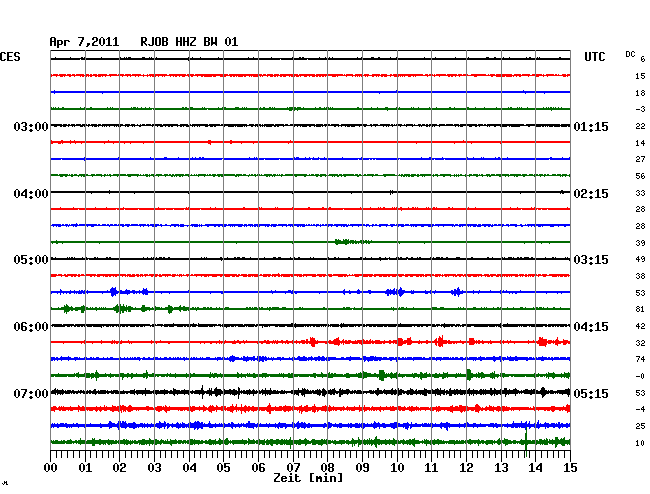Select the UTC label '01:15'

(591, 126)
